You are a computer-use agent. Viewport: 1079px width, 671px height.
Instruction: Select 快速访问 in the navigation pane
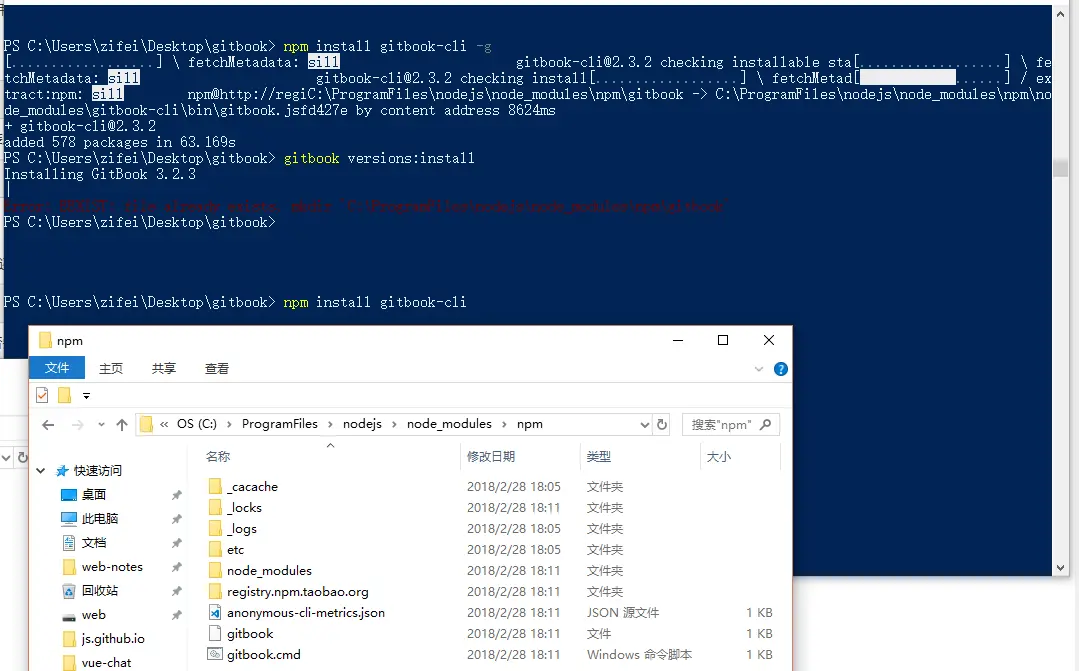pos(98,471)
